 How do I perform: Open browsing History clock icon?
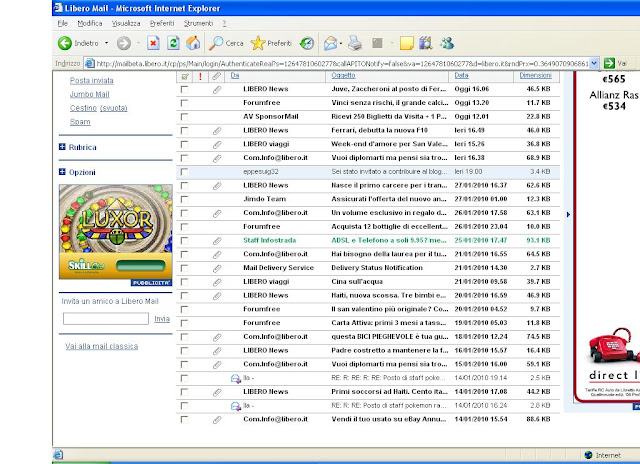(x=307, y=43)
